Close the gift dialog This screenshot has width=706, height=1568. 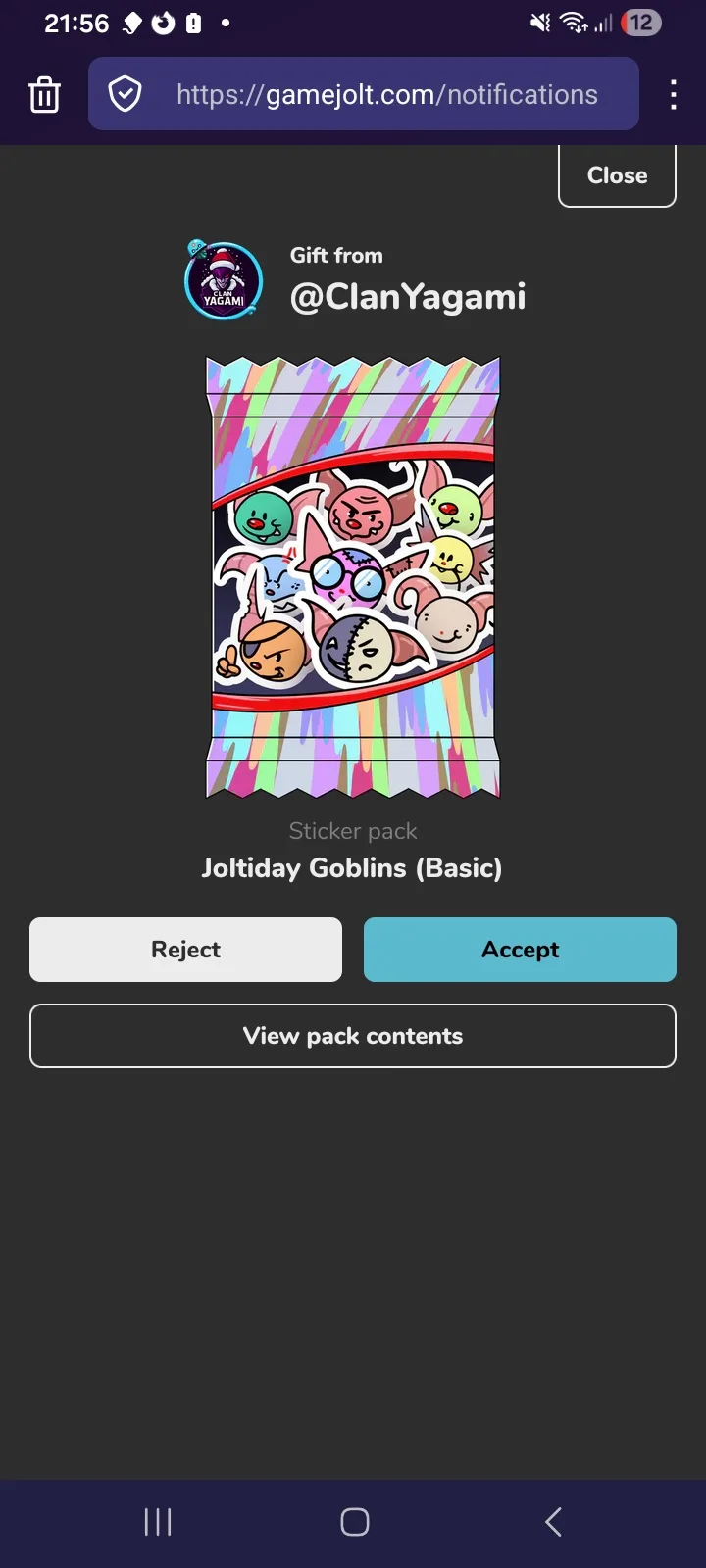pos(617,175)
